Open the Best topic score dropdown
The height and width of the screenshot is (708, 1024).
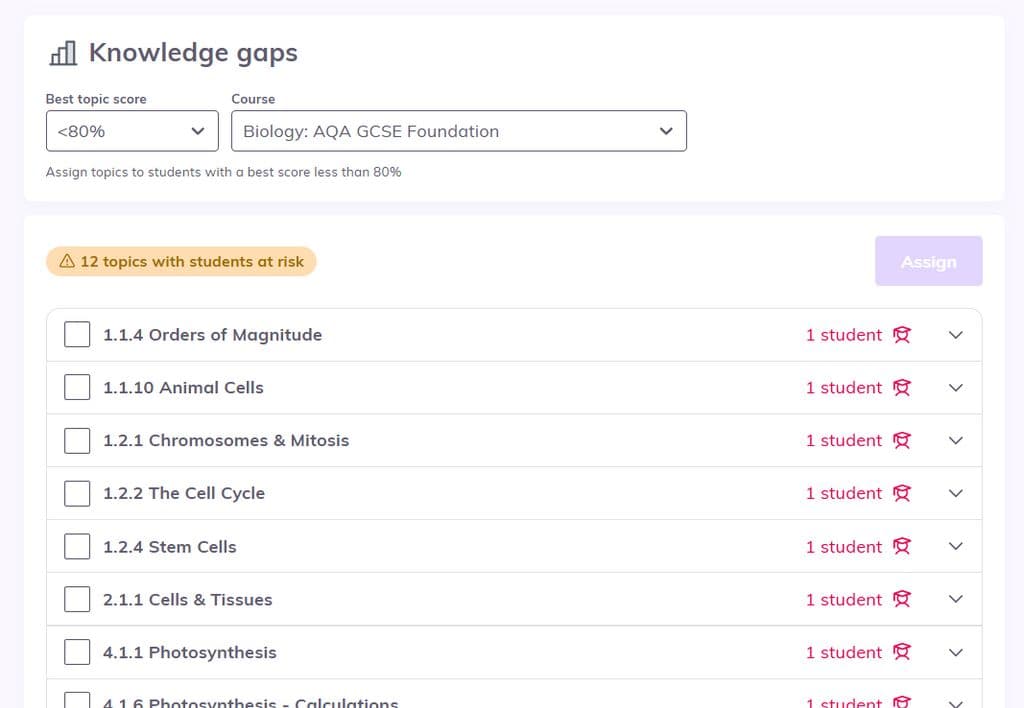[132, 130]
